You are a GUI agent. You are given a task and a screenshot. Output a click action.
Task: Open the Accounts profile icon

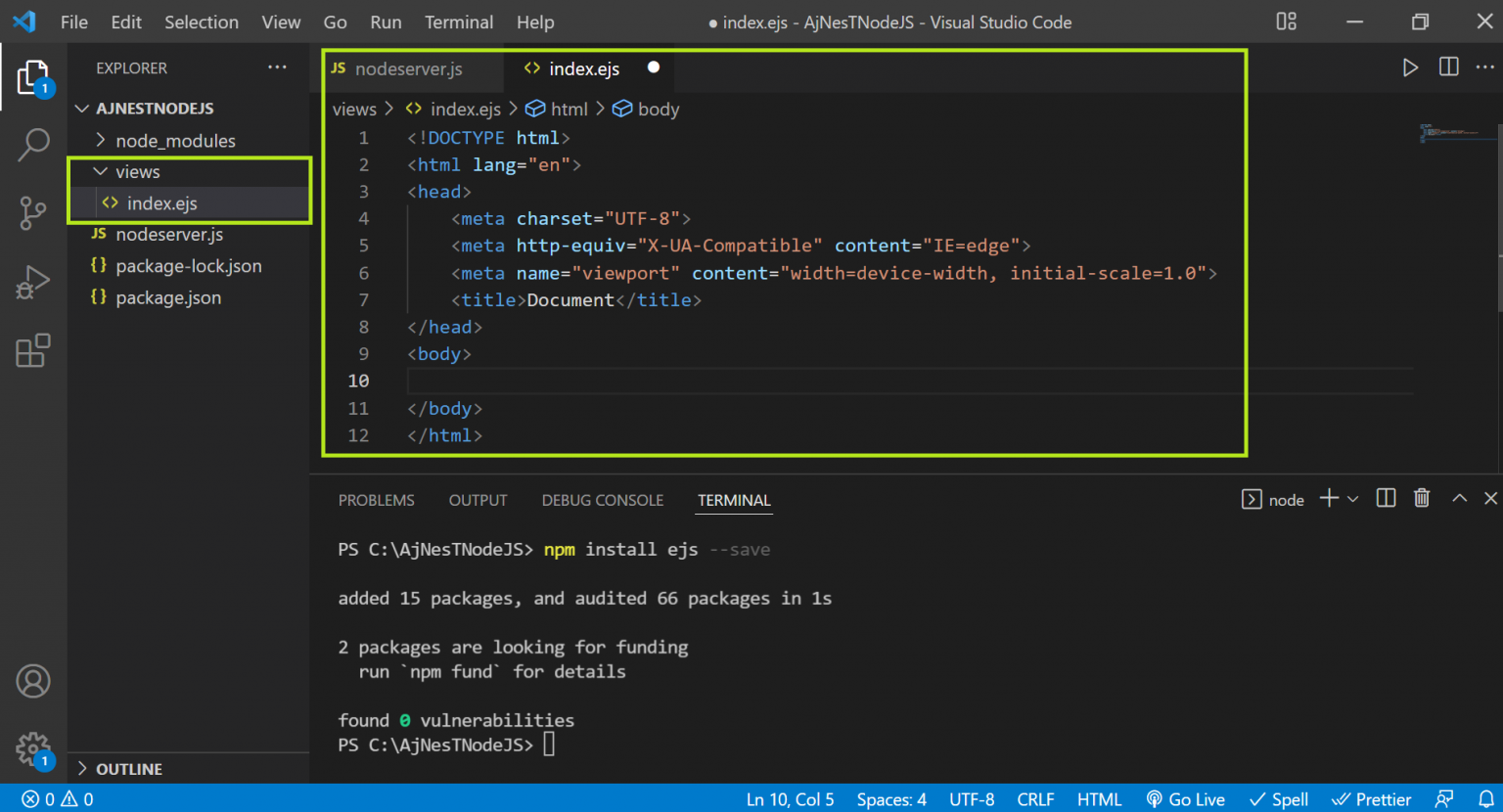pyautogui.click(x=33, y=681)
